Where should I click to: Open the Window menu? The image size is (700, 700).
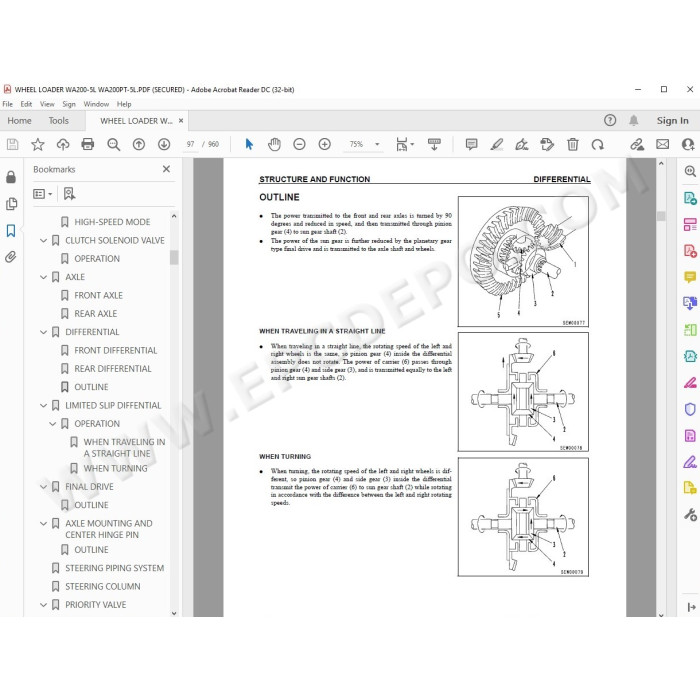pyautogui.click(x=96, y=104)
